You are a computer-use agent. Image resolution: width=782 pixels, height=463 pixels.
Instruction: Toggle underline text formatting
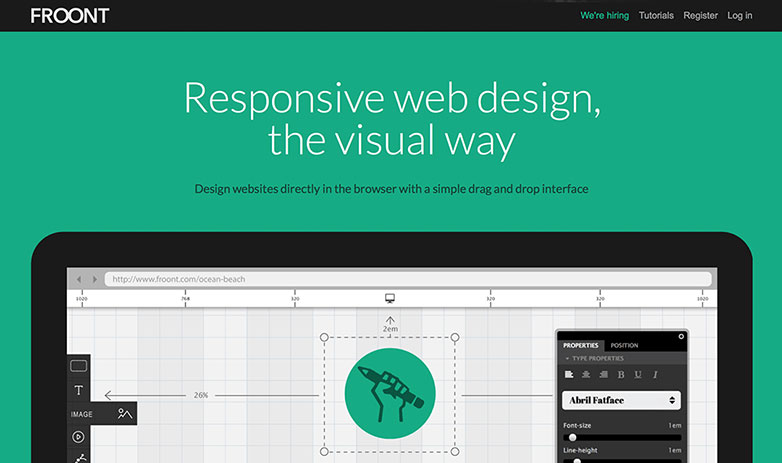coord(638,374)
